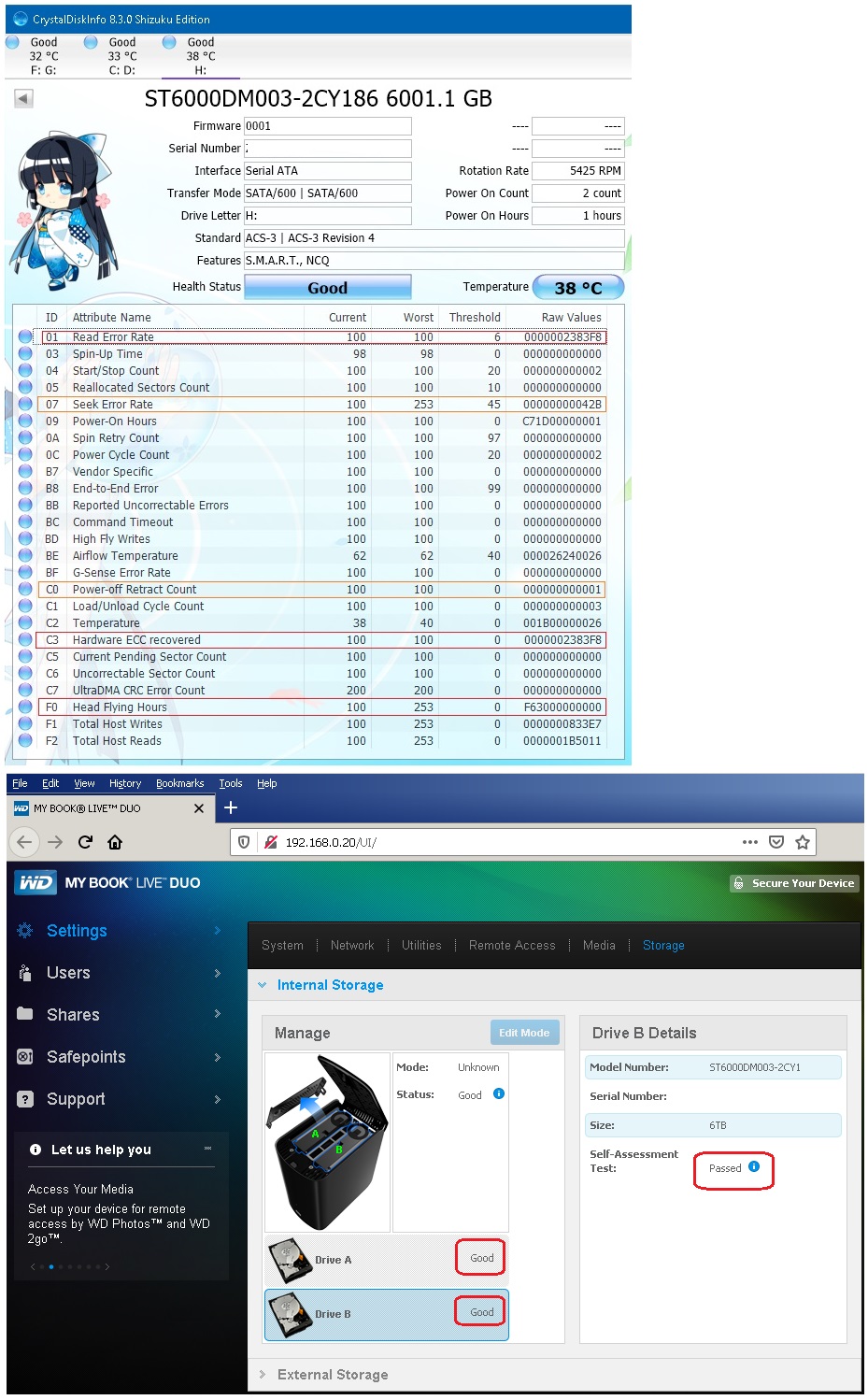Select the Reallocated Sectors Count row
Screen dimensions: 868x1400
[x=321, y=388]
